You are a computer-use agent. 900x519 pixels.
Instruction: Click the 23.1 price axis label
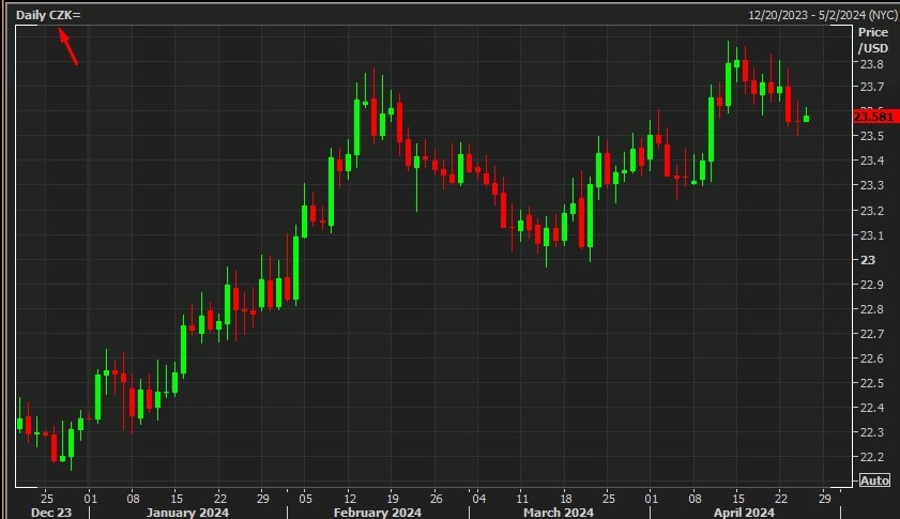pyautogui.click(x=871, y=235)
